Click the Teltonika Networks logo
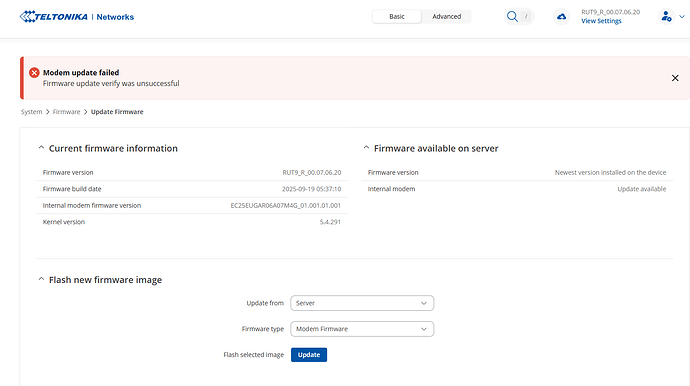Viewport: 690px width, 386px height. [x=77, y=17]
